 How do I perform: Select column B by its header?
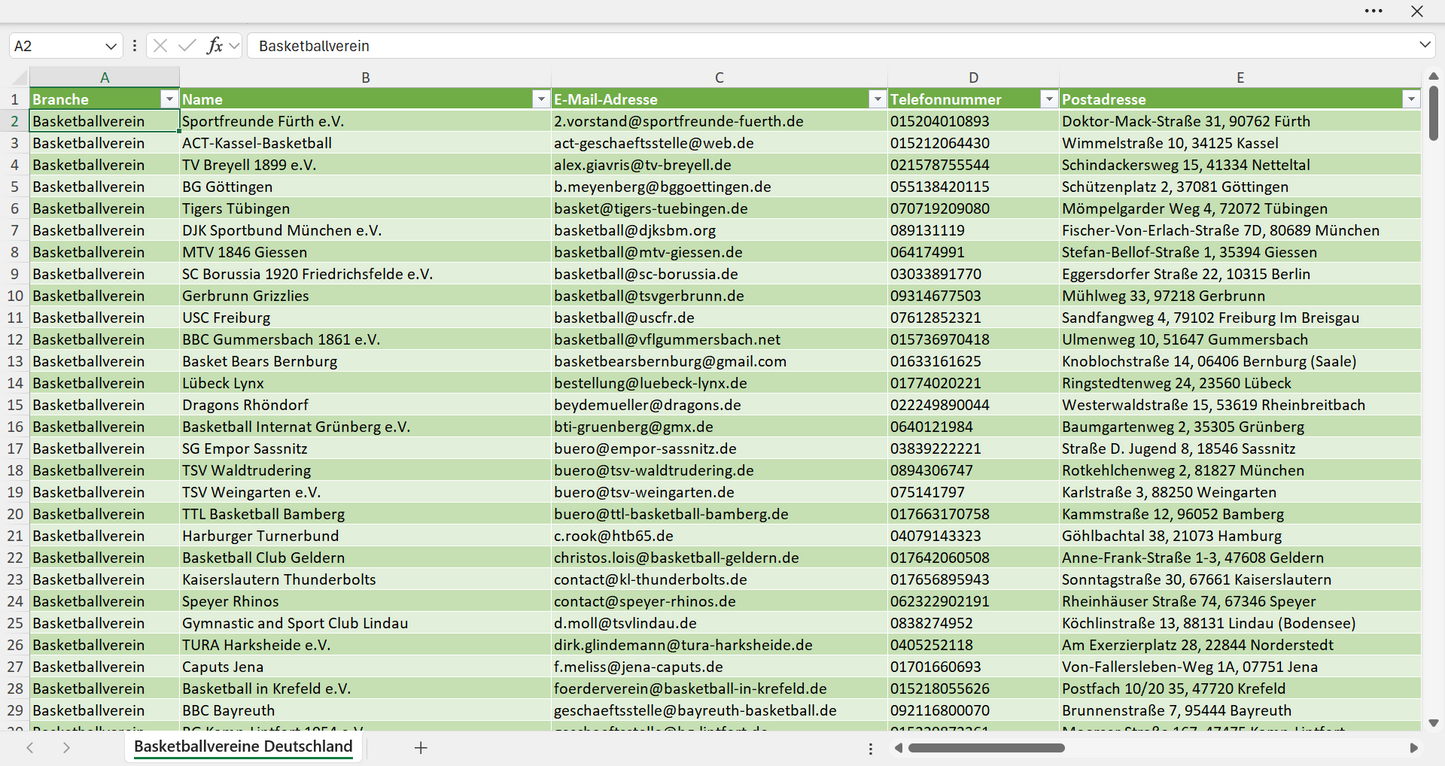pyautogui.click(x=366, y=77)
